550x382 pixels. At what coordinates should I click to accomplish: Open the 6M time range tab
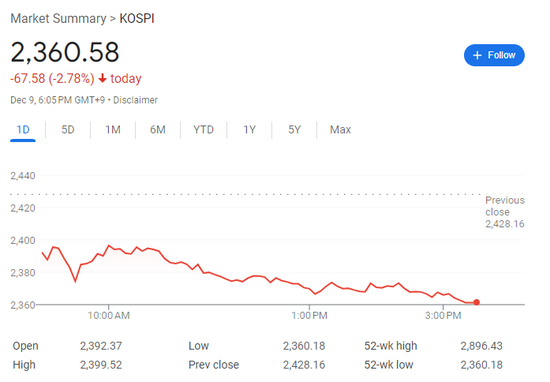click(158, 130)
